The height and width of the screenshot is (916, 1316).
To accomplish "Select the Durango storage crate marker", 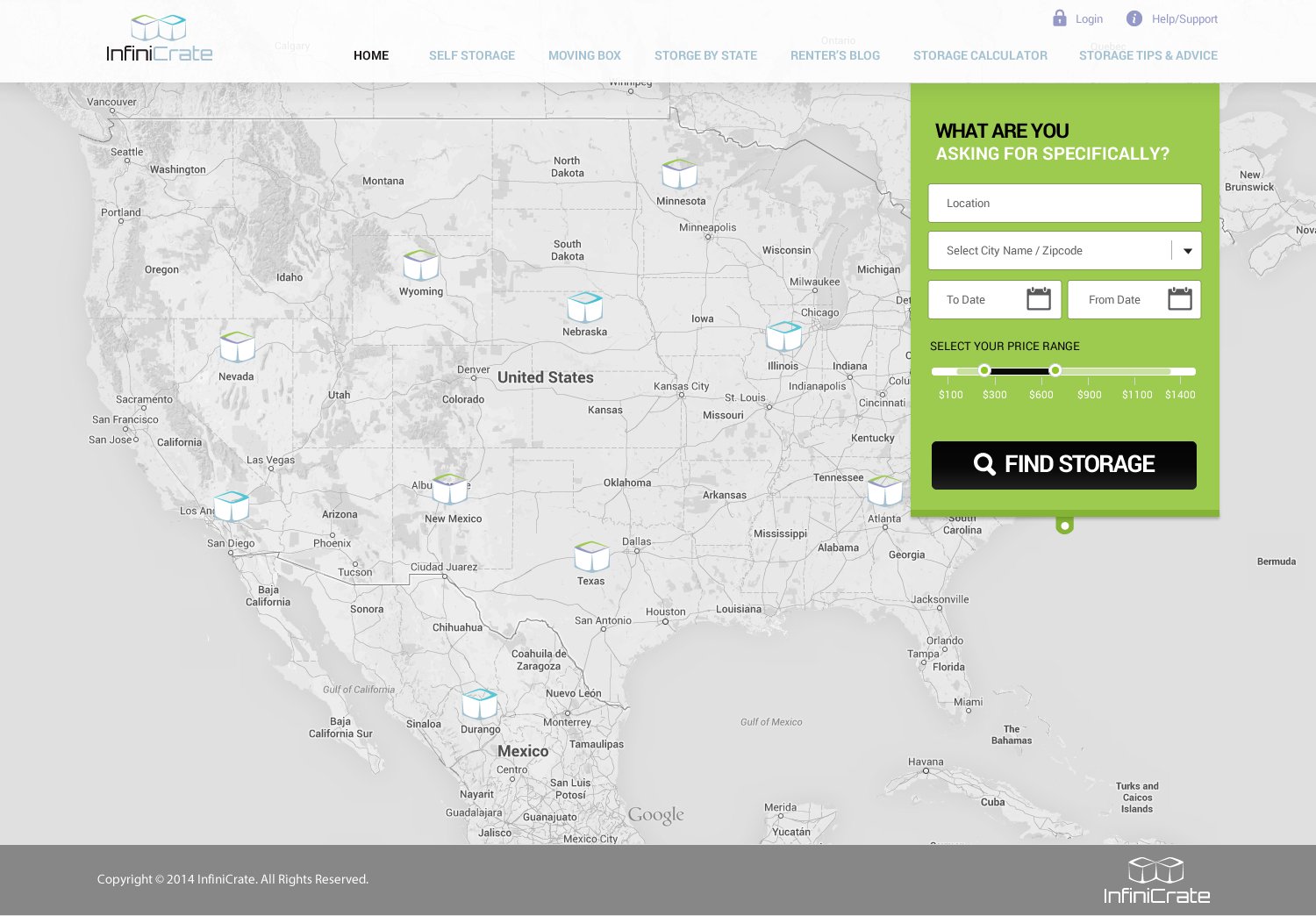I will [480, 704].
